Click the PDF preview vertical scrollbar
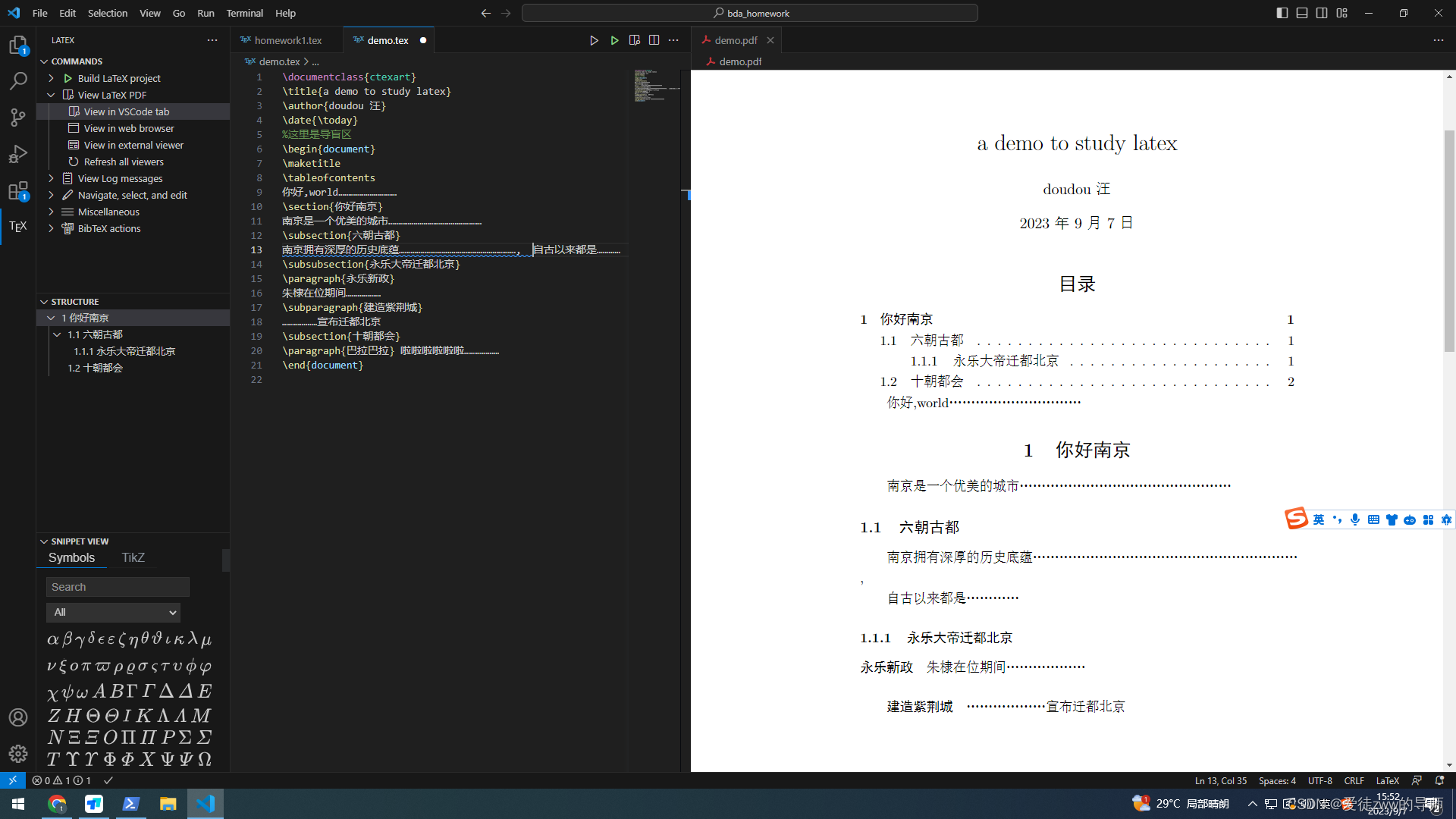Image resolution: width=1456 pixels, height=819 pixels. [x=1449, y=243]
